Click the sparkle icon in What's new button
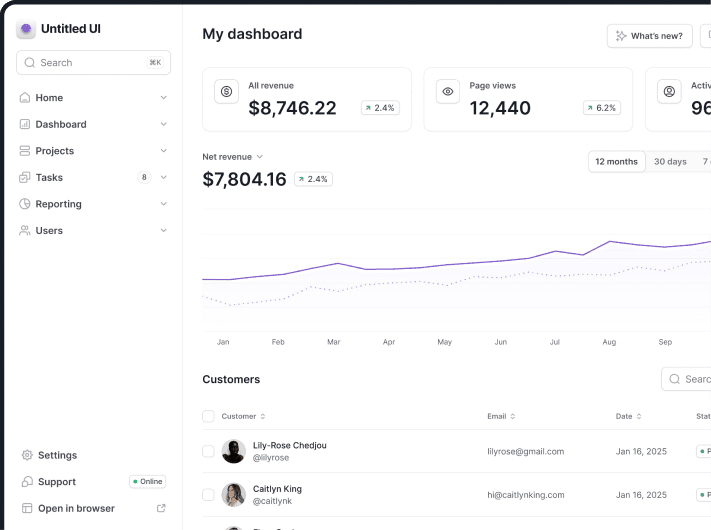This screenshot has height=530, width=711. (x=621, y=36)
